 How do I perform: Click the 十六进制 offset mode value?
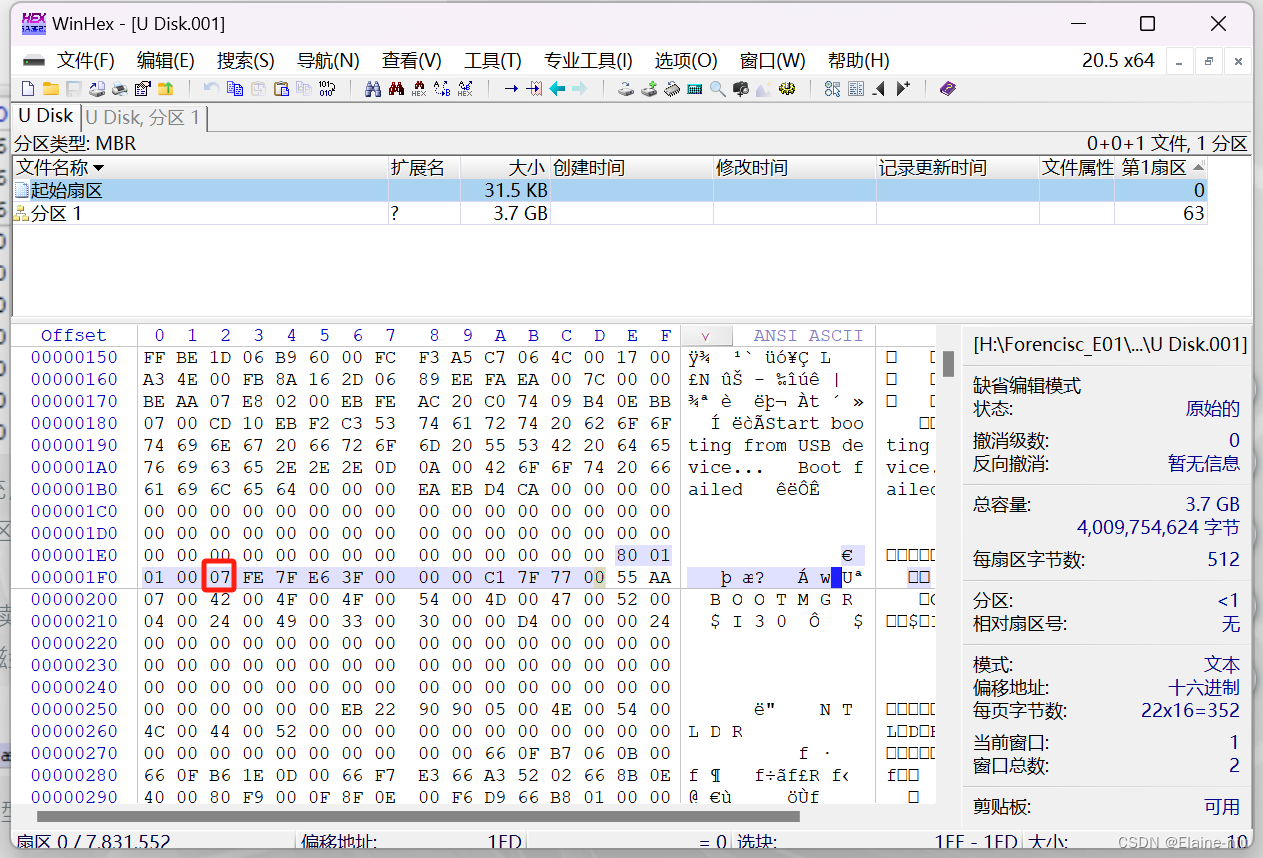point(1204,687)
